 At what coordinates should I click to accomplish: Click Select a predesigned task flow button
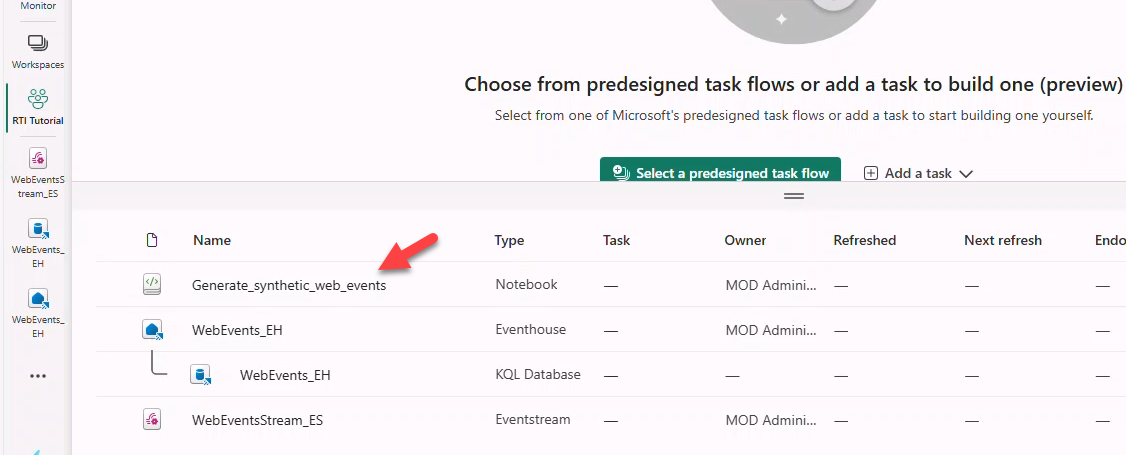click(720, 172)
